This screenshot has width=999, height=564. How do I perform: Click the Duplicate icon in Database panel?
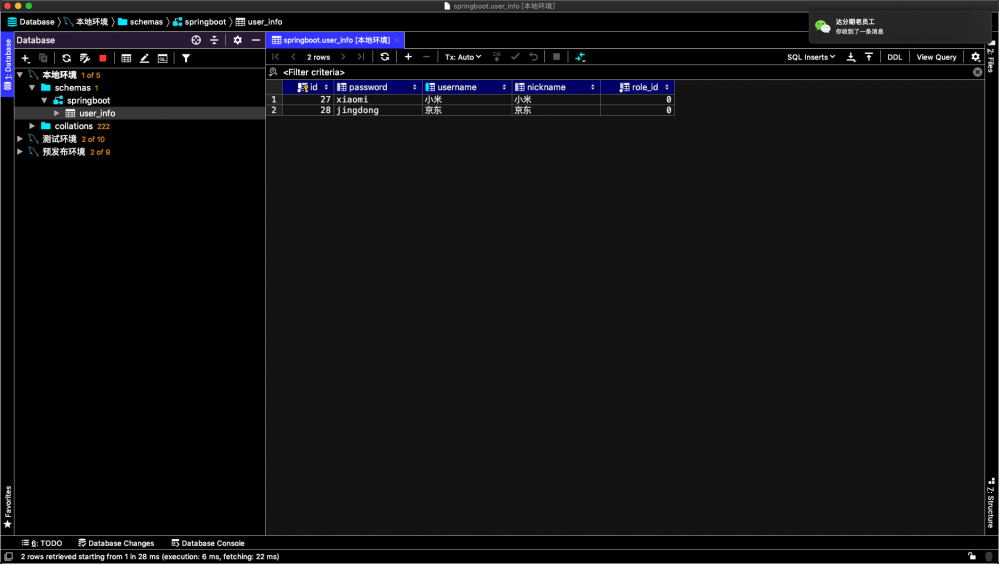43,58
